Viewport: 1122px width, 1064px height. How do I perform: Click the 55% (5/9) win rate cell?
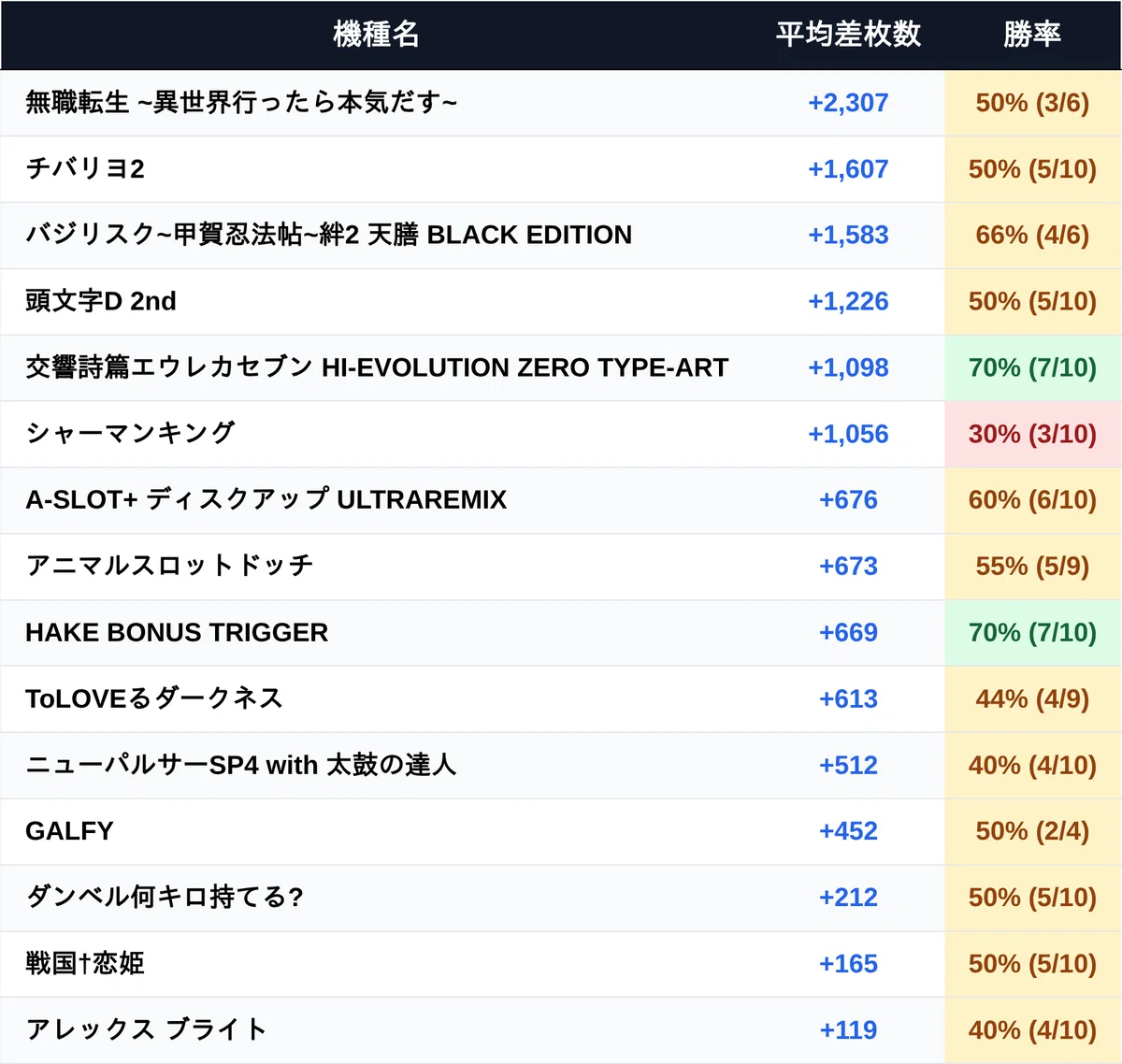[x=1032, y=566]
